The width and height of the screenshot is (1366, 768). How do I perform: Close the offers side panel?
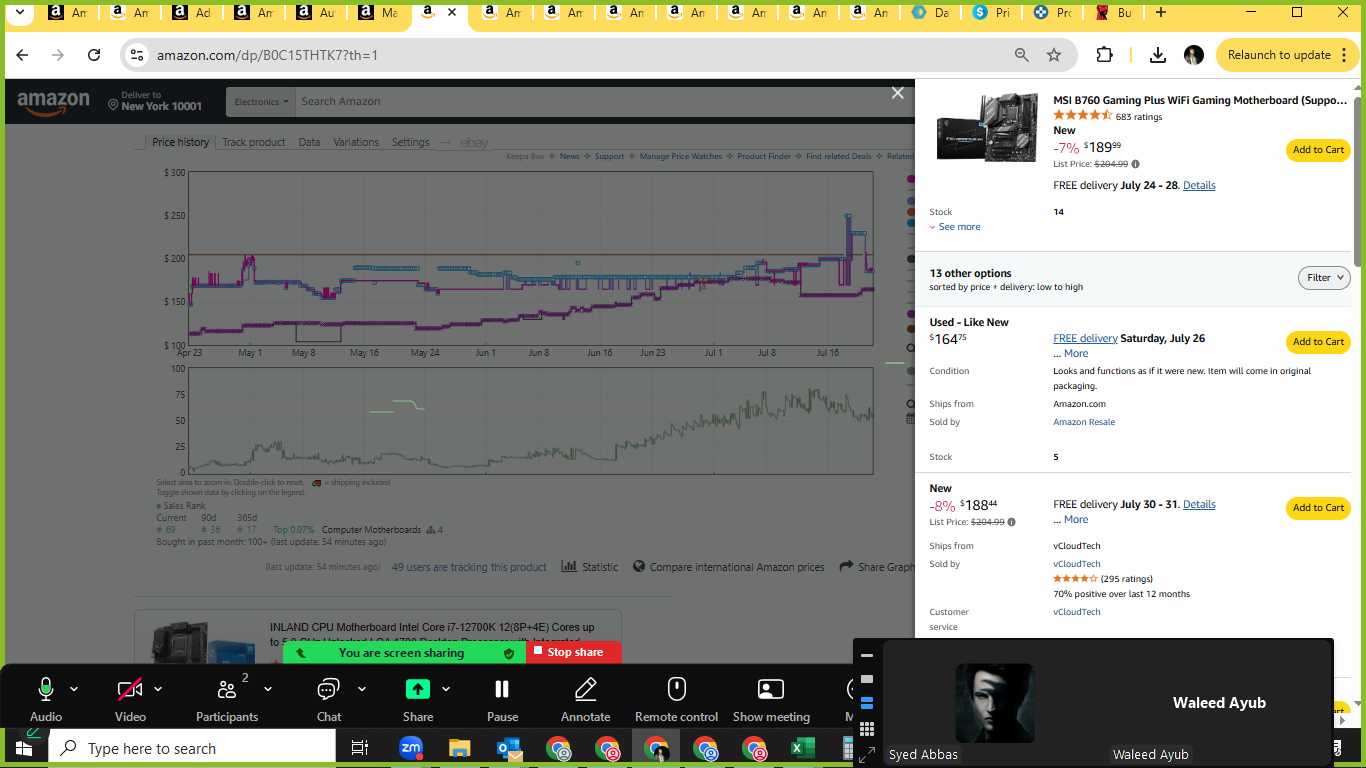(x=898, y=93)
